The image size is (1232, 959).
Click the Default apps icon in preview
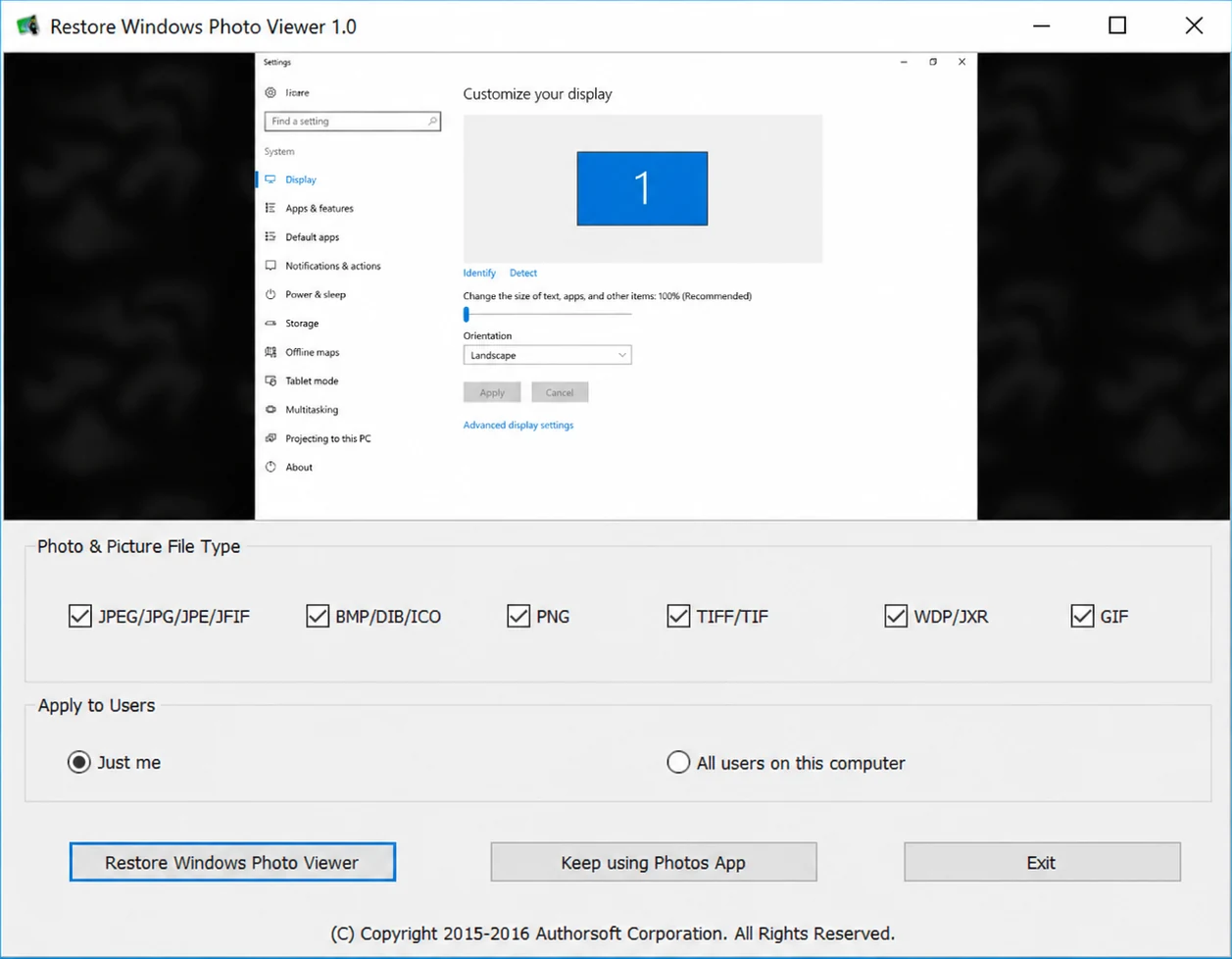pyautogui.click(x=271, y=236)
